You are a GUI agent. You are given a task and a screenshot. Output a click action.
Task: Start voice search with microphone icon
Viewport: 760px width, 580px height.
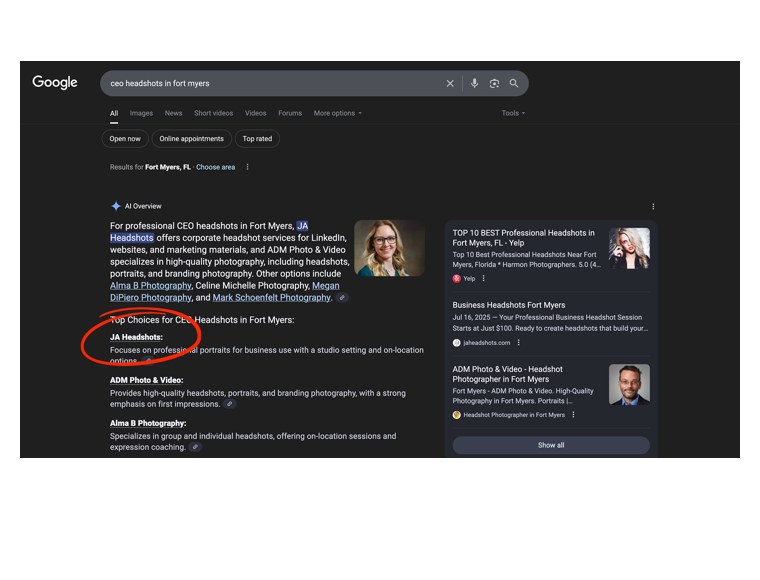(x=474, y=83)
